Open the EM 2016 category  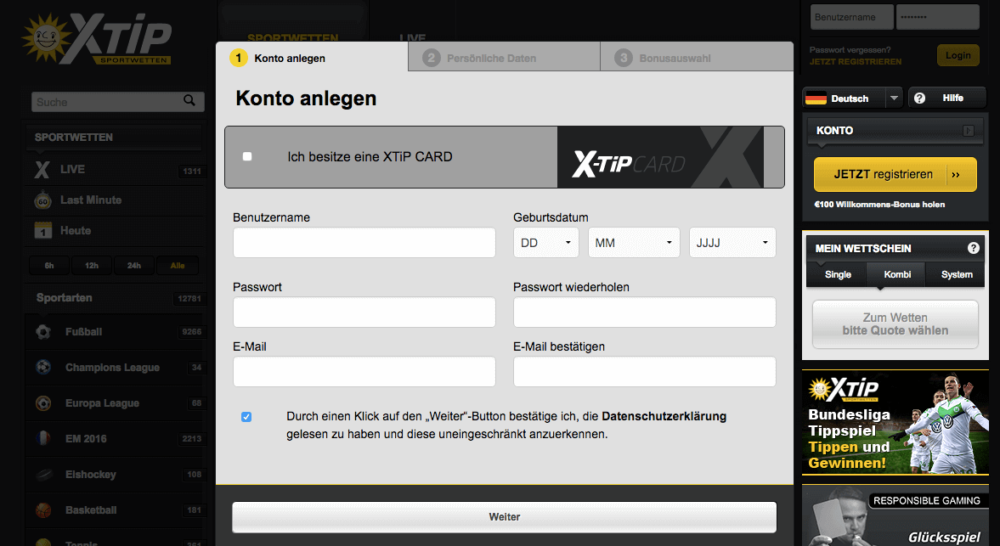tap(117, 439)
